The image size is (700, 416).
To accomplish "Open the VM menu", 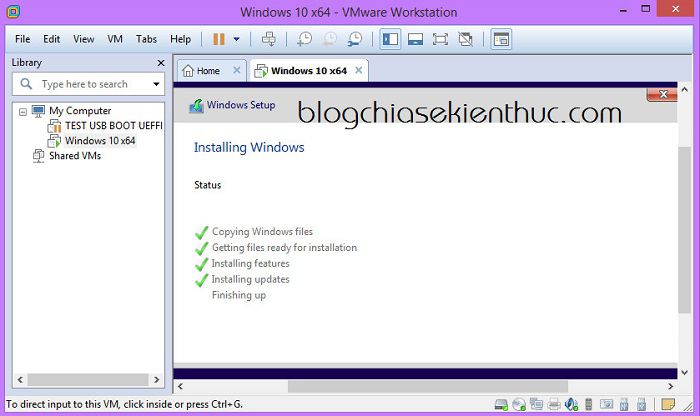I will click(115, 39).
